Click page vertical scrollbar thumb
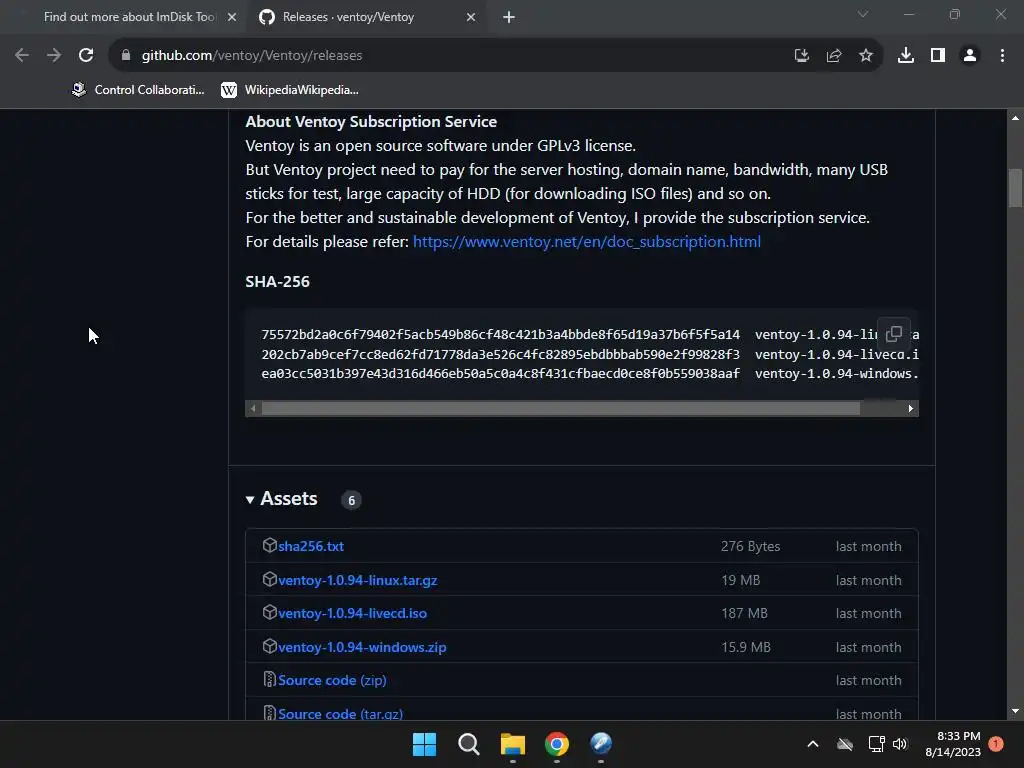The height and width of the screenshot is (768, 1024). [1015, 188]
